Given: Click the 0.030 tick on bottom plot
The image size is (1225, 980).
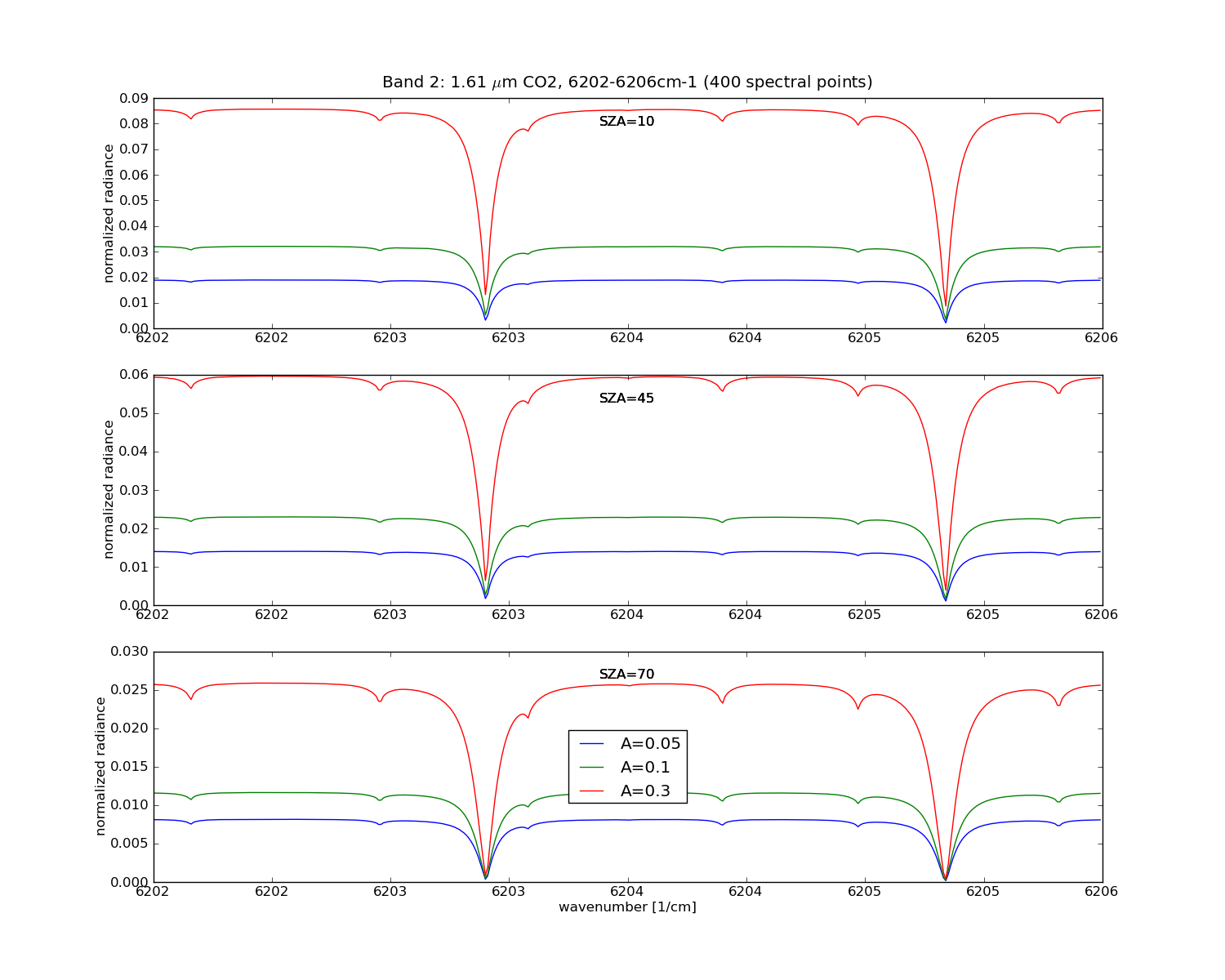Looking at the screenshot, I should point(131,651).
